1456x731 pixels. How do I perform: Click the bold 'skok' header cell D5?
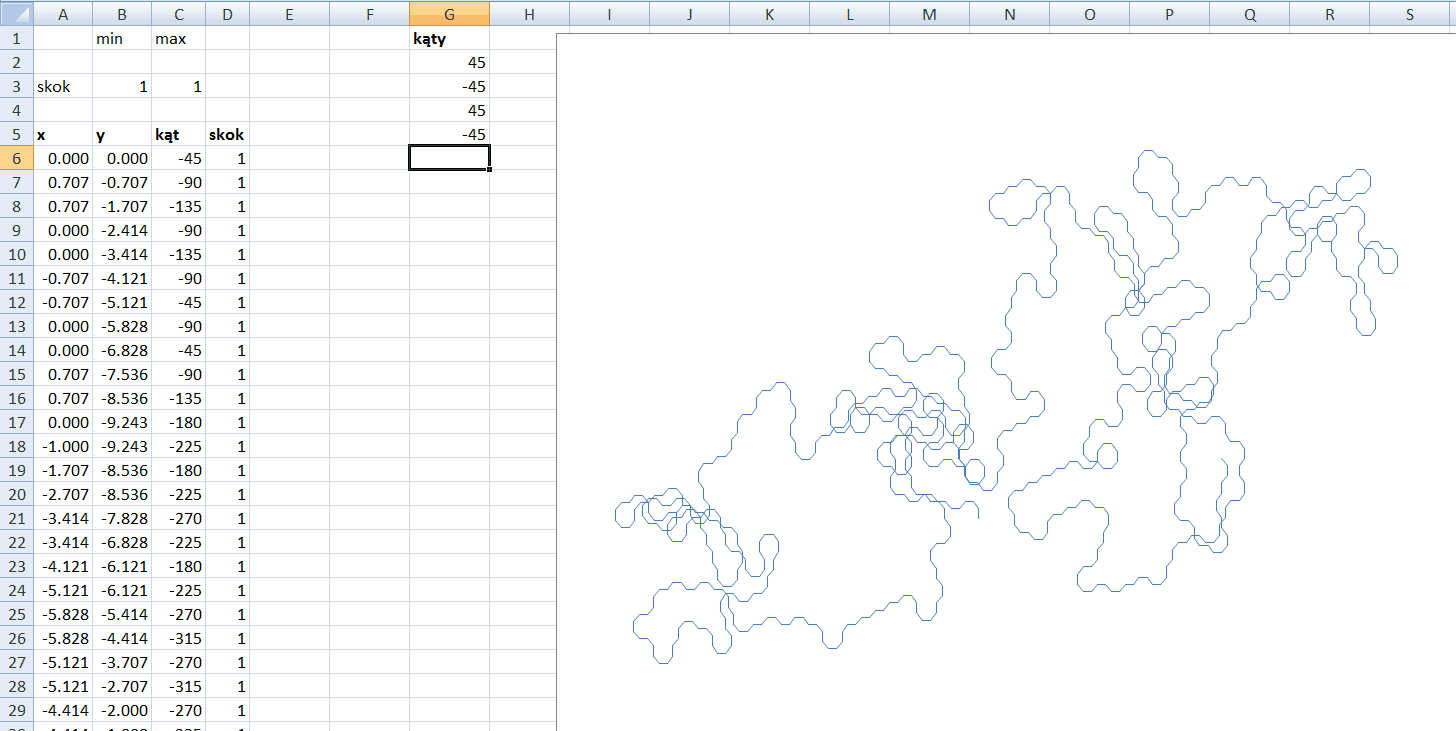tap(227, 134)
